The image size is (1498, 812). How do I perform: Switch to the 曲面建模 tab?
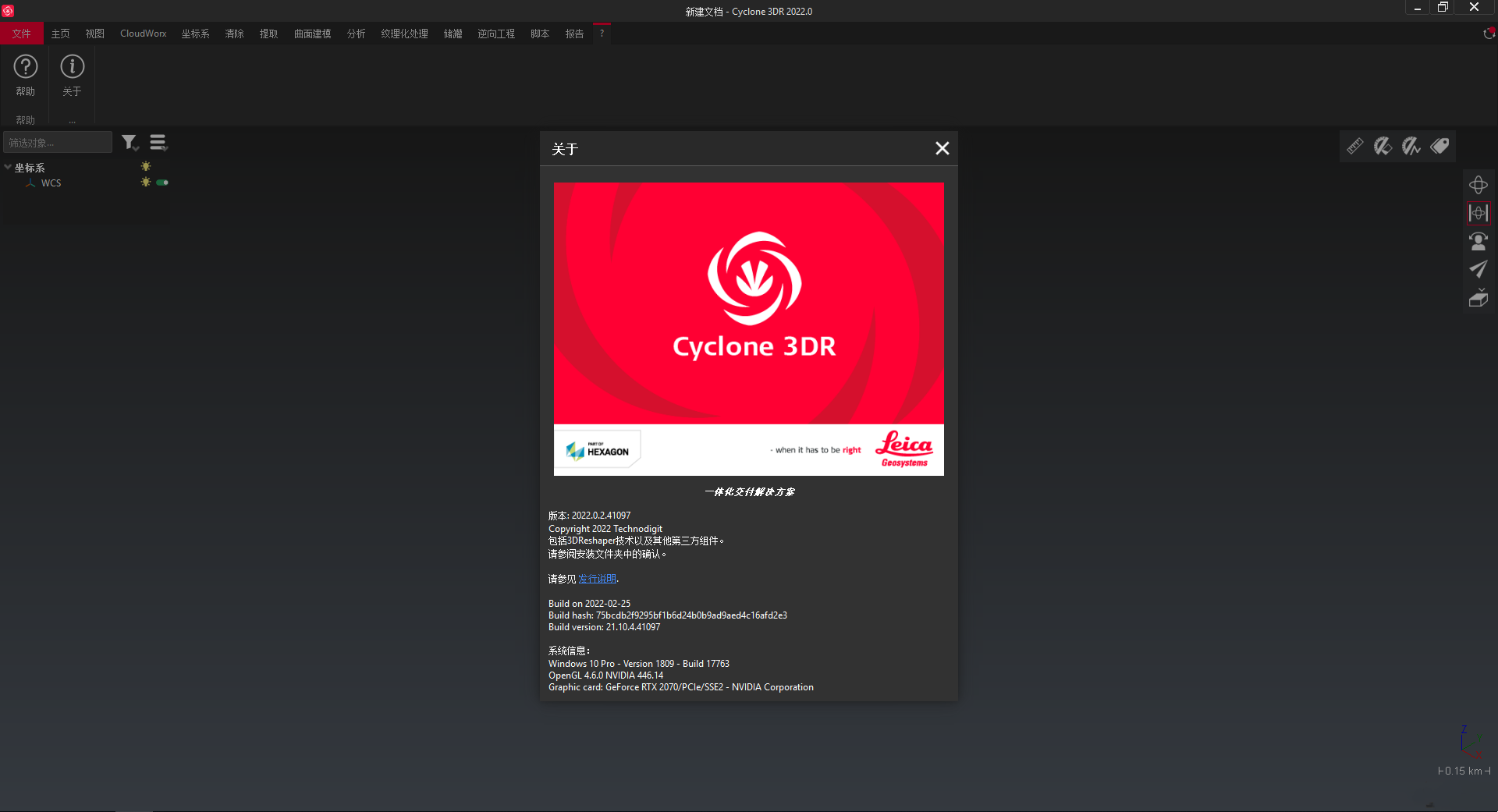313,34
